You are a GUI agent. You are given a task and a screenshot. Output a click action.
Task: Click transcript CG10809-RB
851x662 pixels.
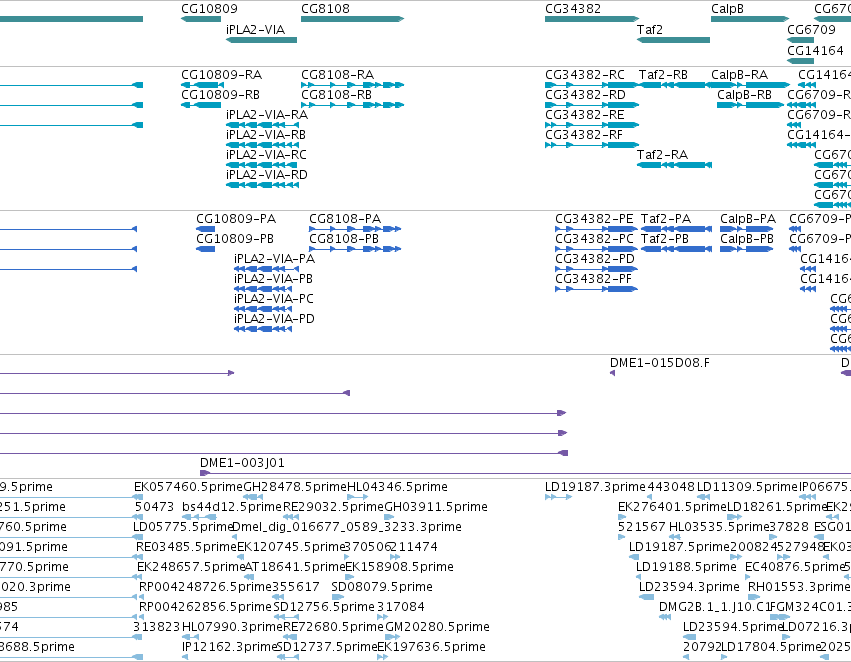201,105
